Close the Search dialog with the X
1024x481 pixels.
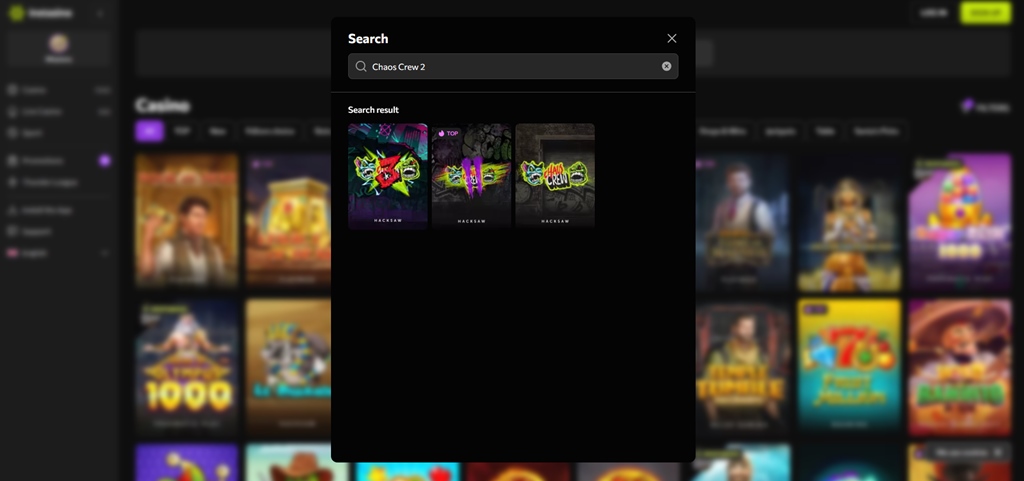coord(671,38)
